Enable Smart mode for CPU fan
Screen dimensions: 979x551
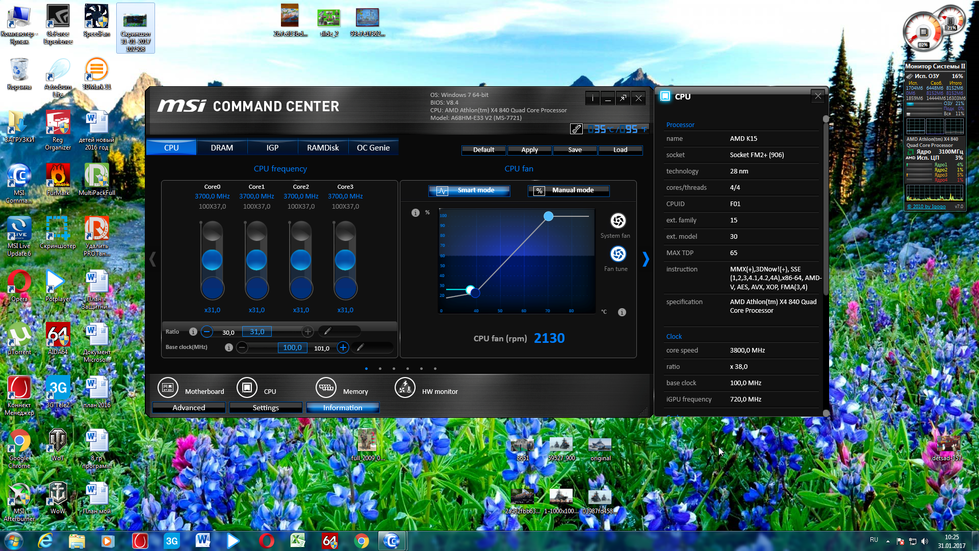pyautogui.click(x=469, y=190)
